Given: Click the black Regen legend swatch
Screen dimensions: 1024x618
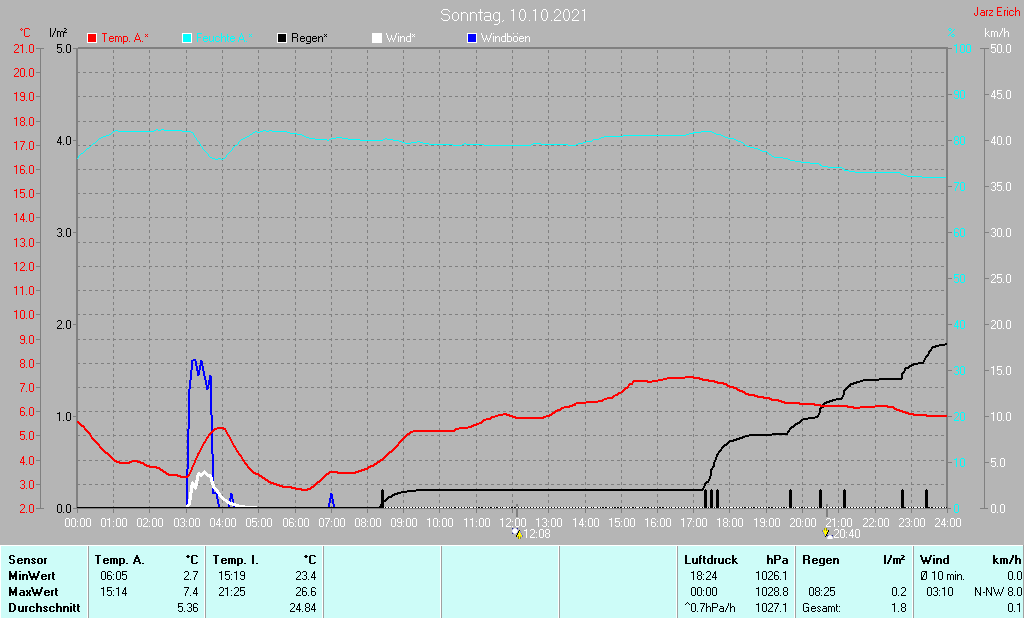Looking at the screenshot, I should (282, 39).
